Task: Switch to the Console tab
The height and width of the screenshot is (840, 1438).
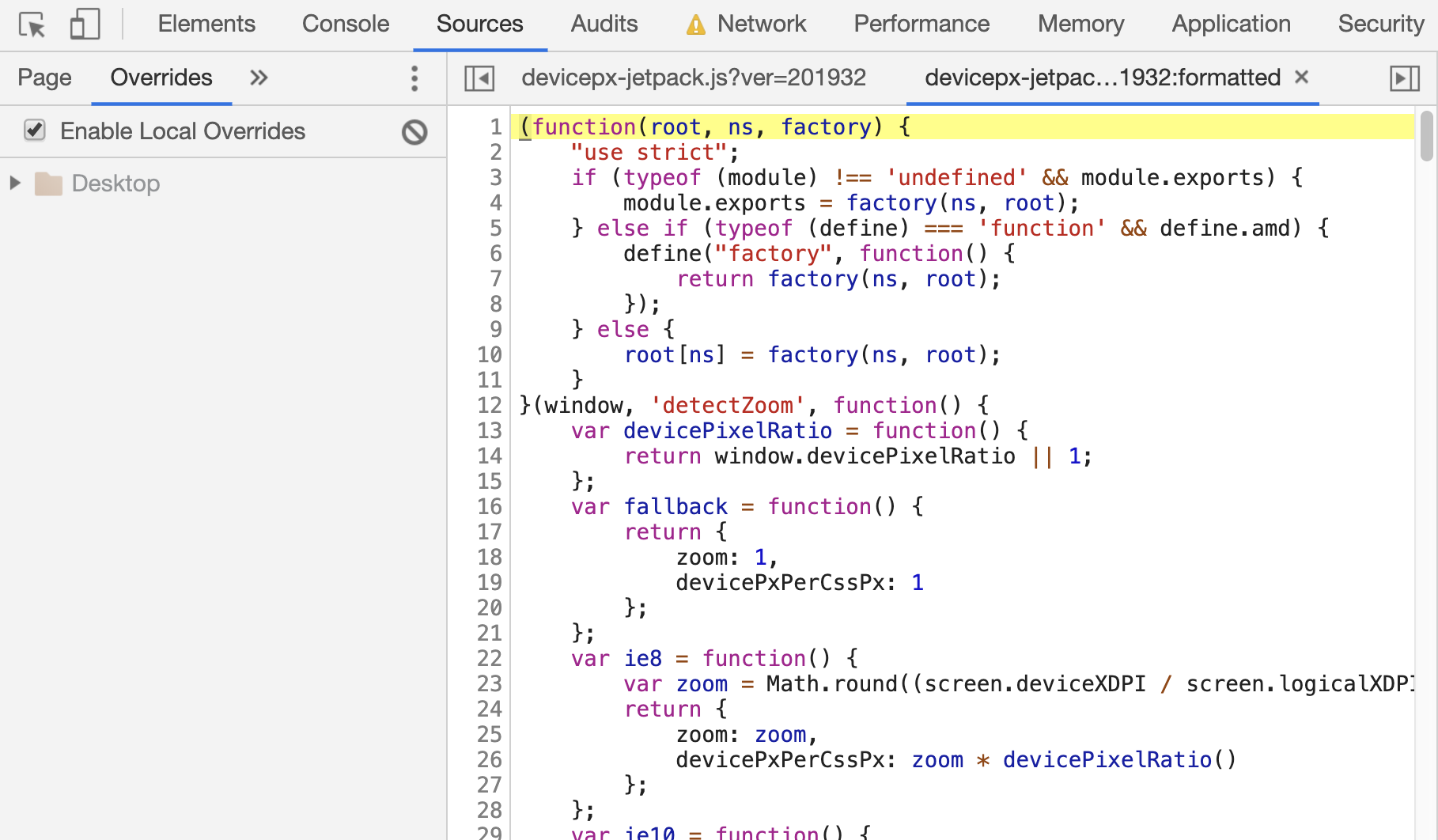Action: [346, 24]
